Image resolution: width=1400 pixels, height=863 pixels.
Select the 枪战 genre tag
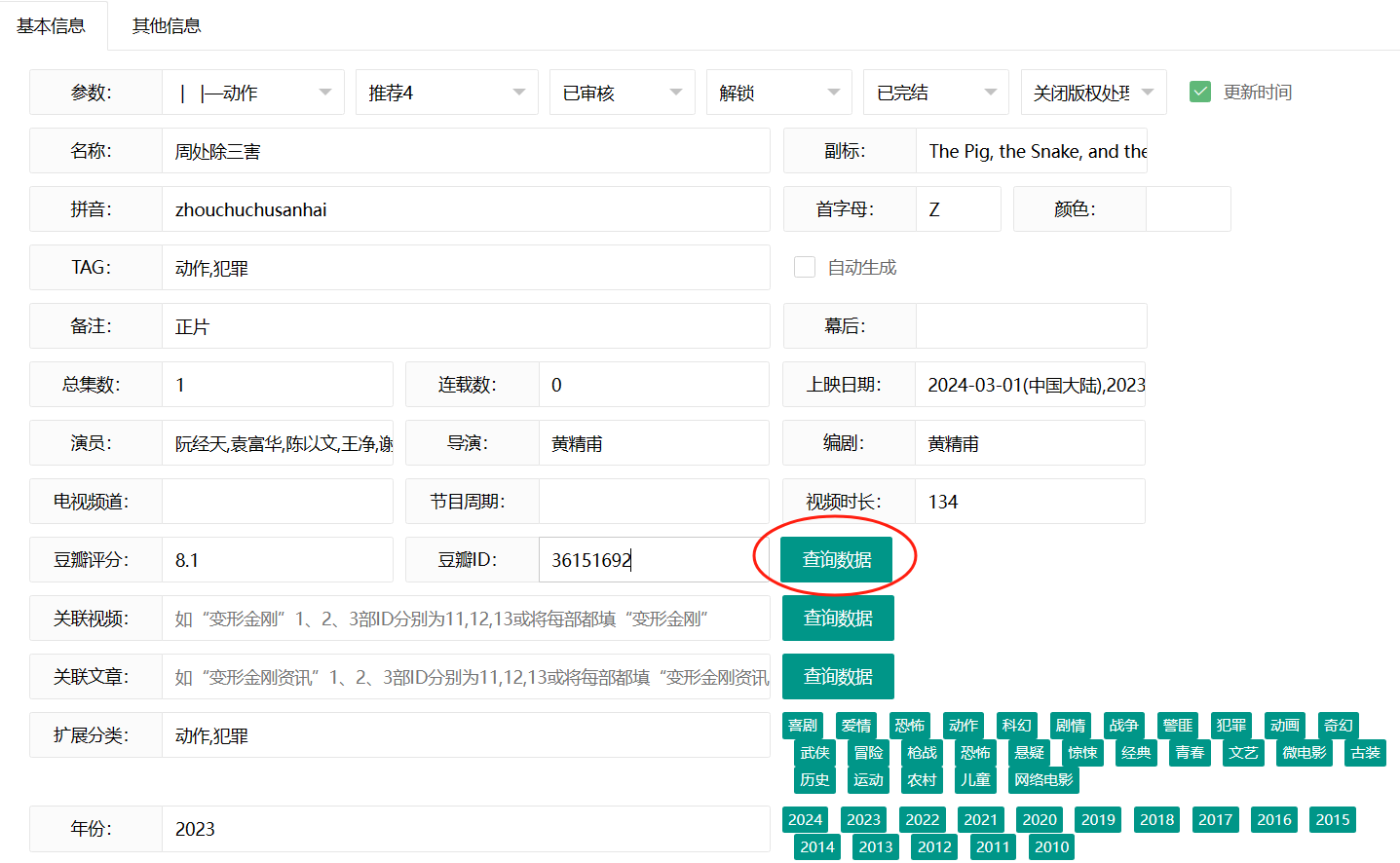point(923,753)
